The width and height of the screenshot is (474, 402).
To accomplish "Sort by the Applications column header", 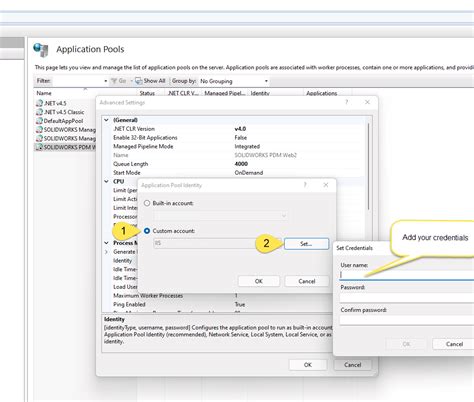I will (322, 93).
